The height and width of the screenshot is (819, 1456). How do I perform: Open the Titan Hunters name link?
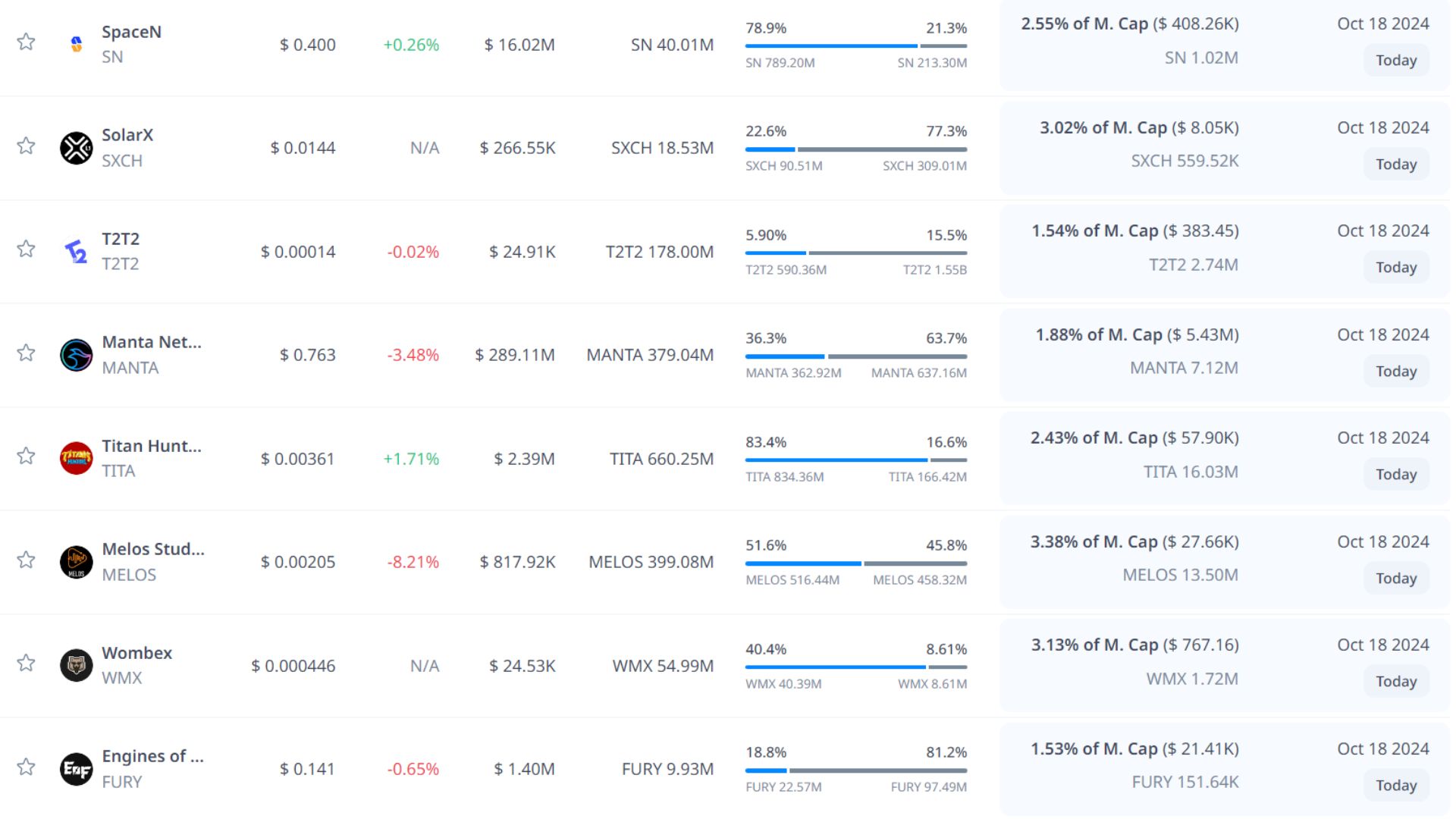152,446
